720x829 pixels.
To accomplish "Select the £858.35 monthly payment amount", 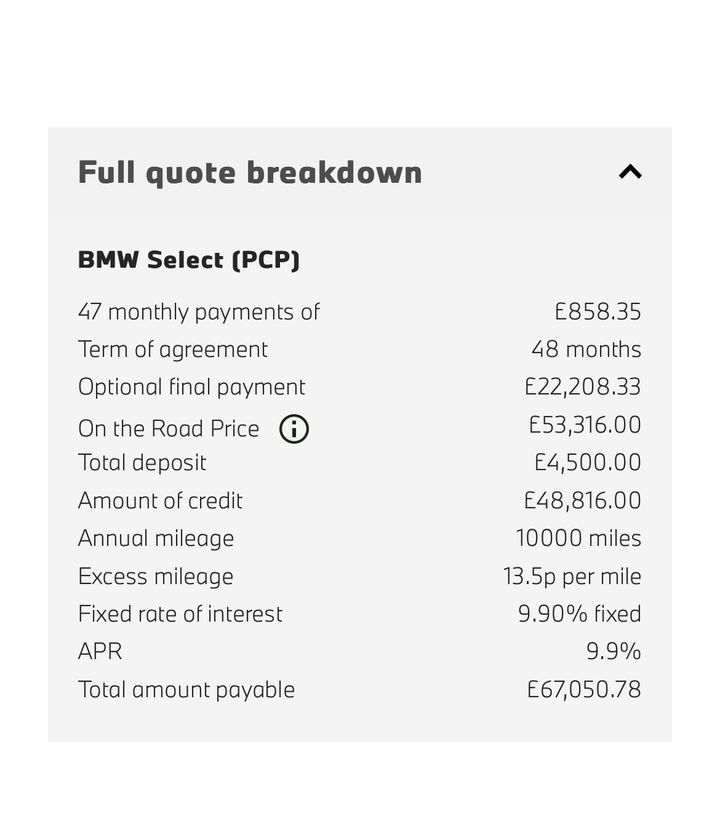I will (598, 312).
